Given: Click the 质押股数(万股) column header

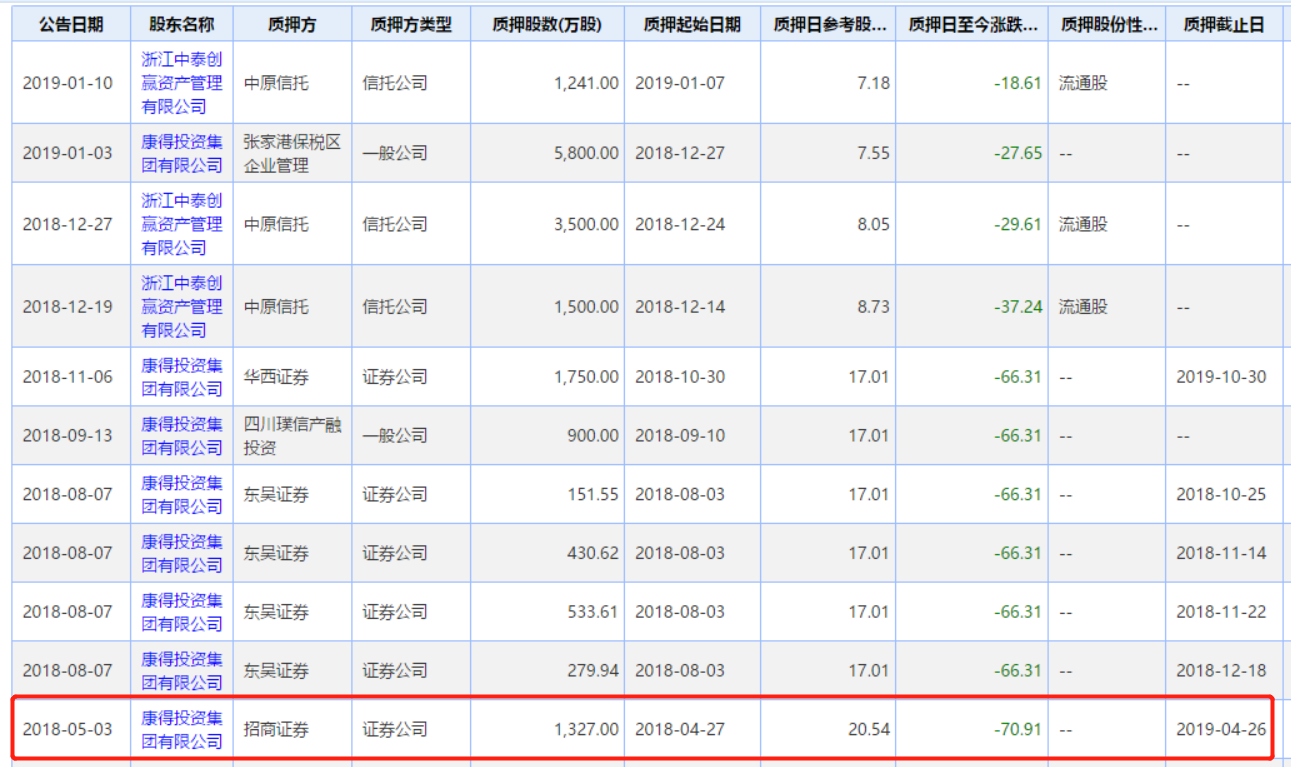Looking at the screenshot, I should click(x=547, y=25).
